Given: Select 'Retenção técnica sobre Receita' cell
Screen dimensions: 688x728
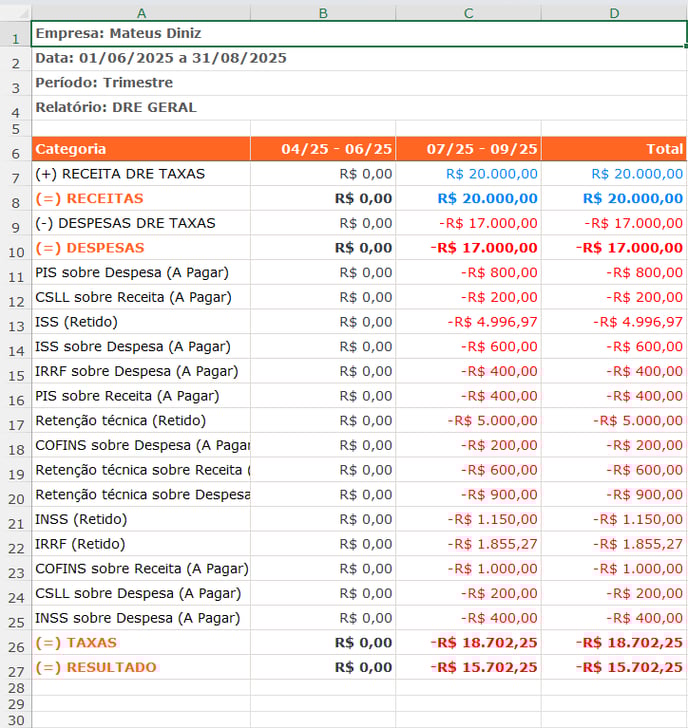Looking at the screenshot, I should [x=141, y=470].
